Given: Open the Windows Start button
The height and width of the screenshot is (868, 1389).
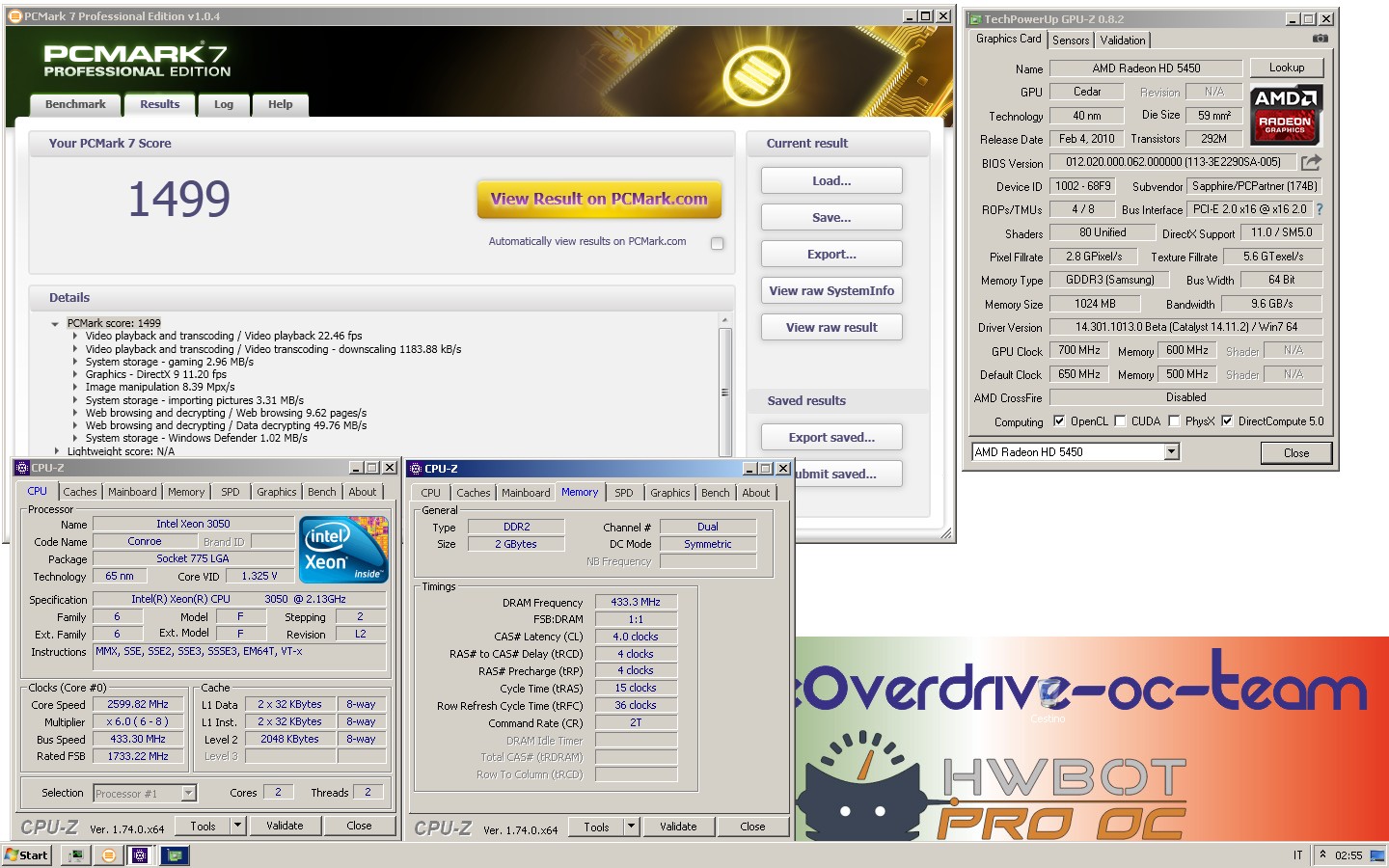Looking at the screenshot, I should click(27, 855).
